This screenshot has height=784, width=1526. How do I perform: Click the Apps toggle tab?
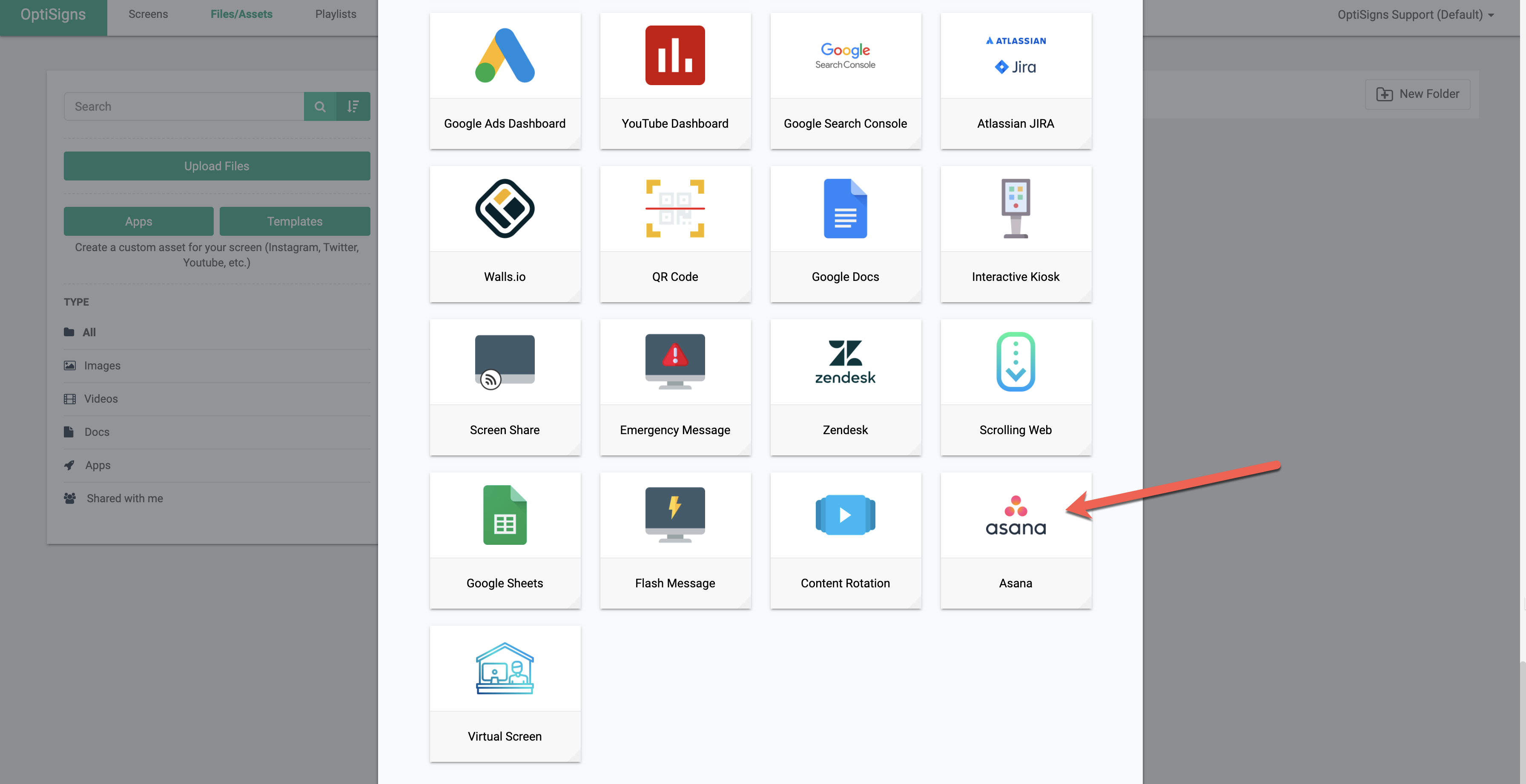point(138,220)
